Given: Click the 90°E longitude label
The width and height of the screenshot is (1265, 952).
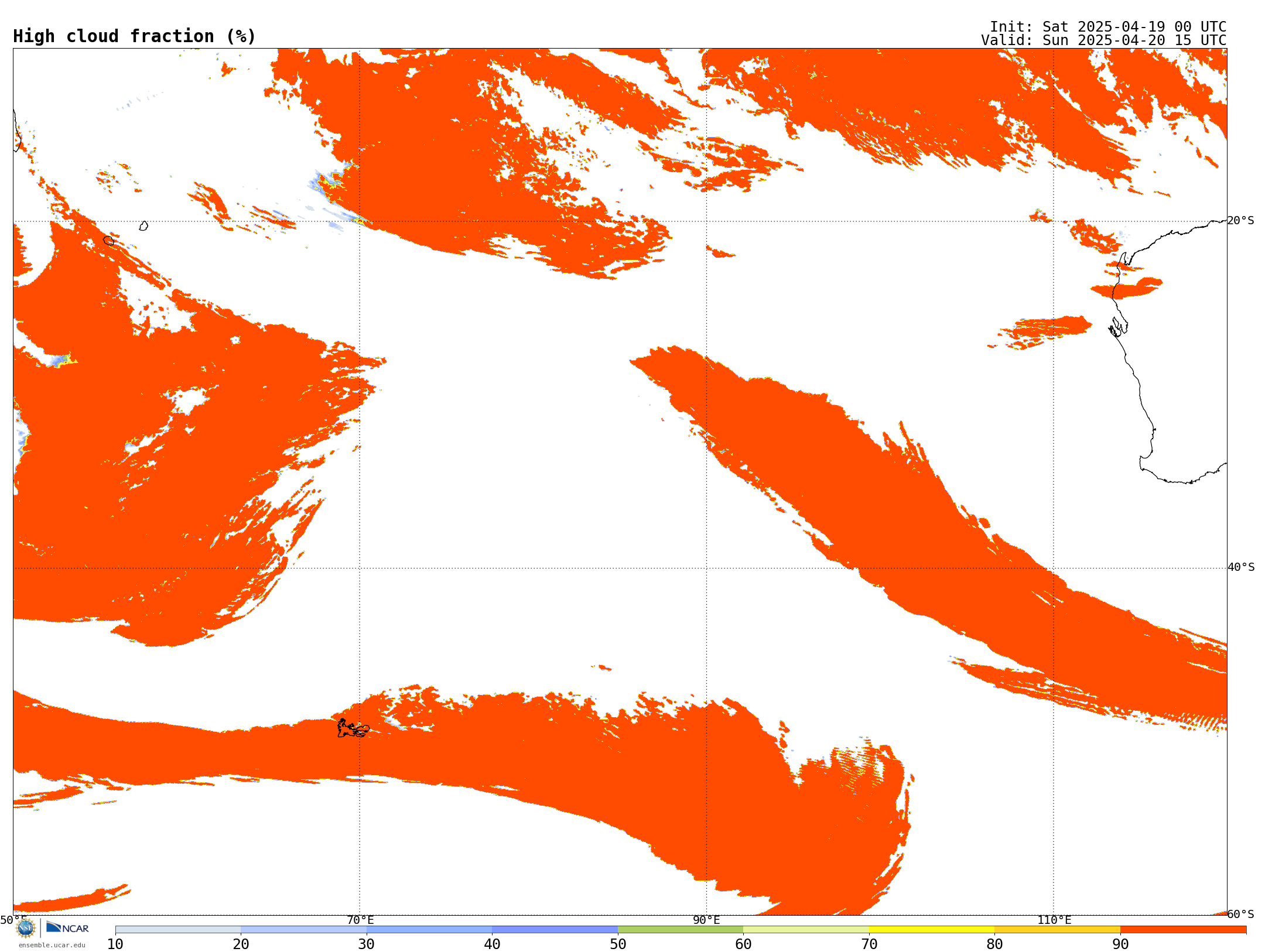Looking at the screenshot, I should (707, 920).
